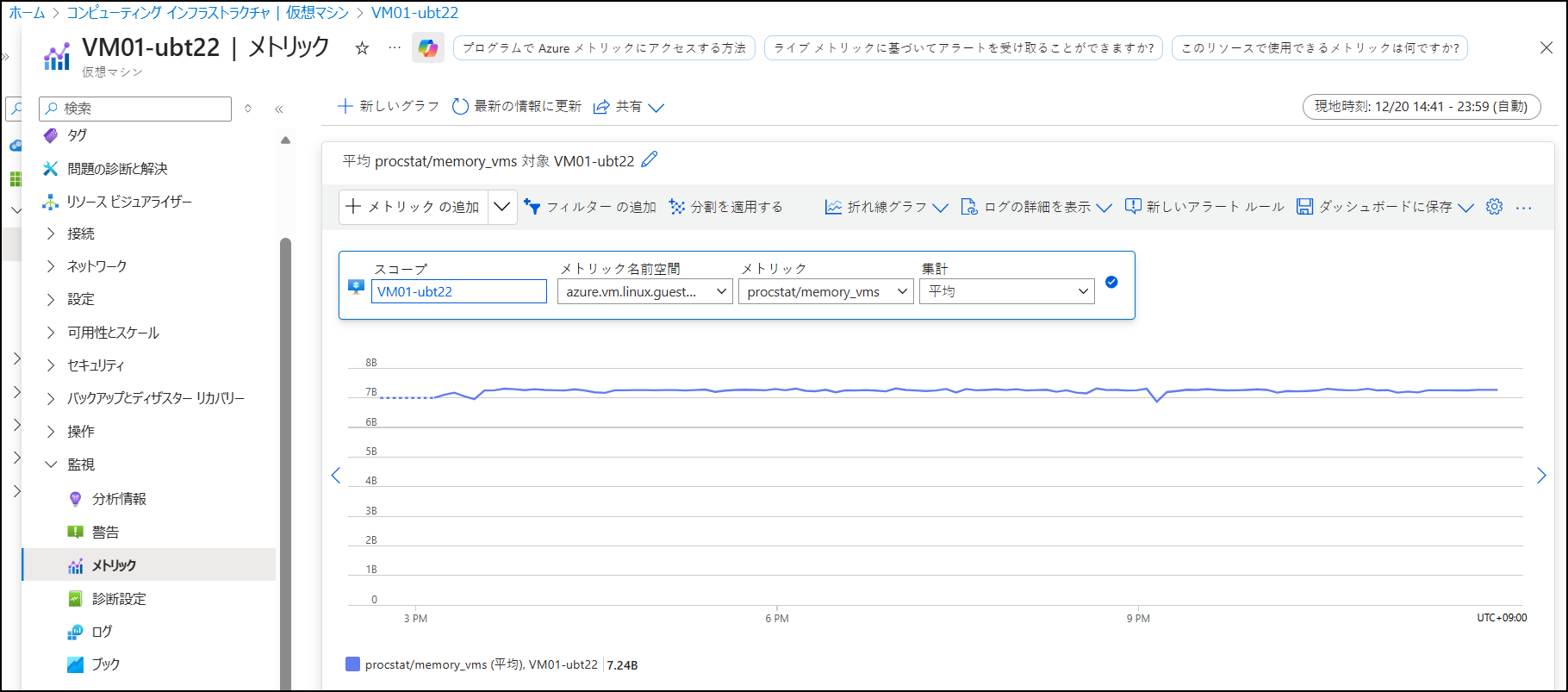This screenshot has width=1568, height=692.
Task: Click コンピューティング インフラストラクチャ | 仮想マシン breadcrumb
Action: 208,13
